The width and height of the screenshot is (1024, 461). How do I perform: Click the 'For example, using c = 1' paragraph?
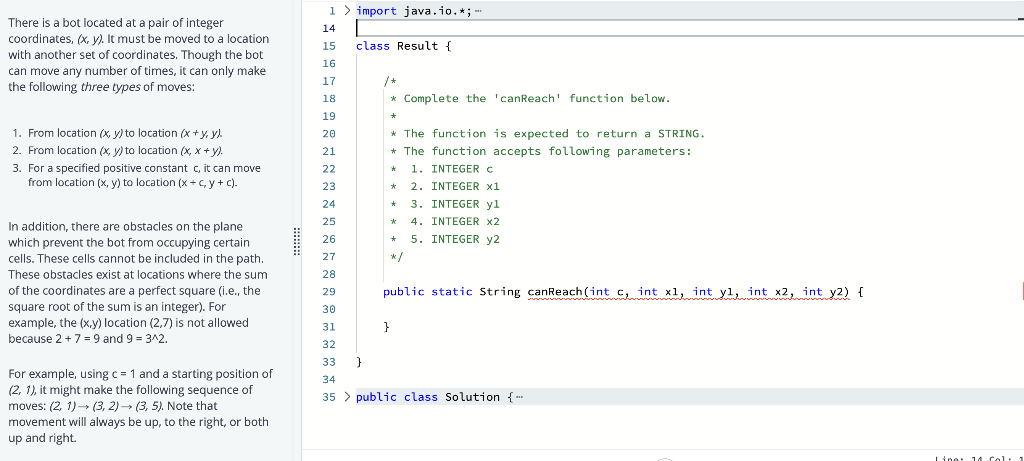(x=140, y=405)
